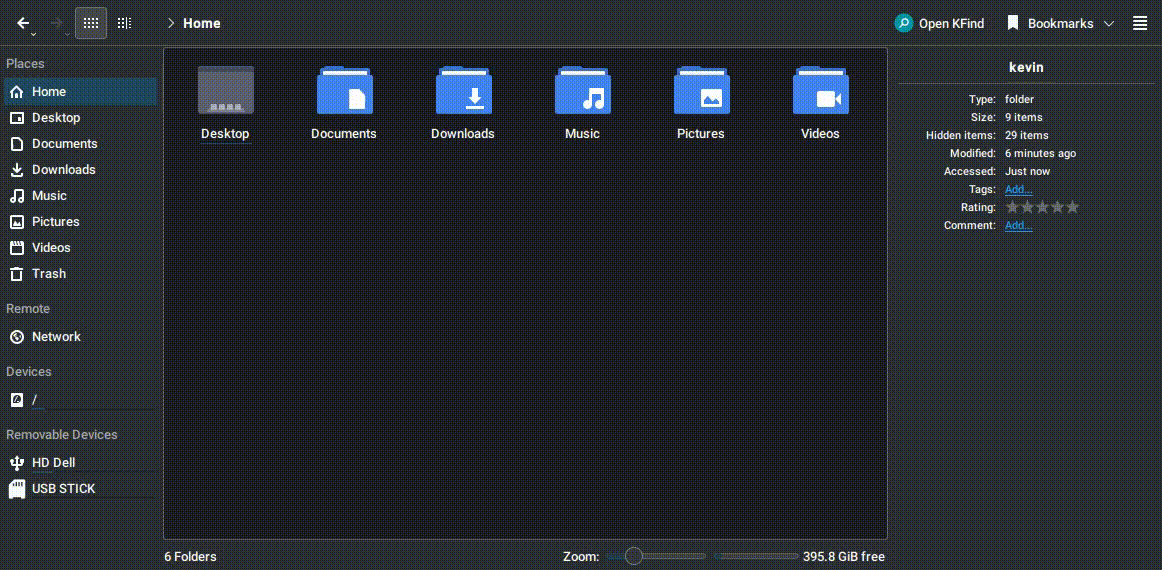This screenshot has height=570, width=1162.
Task: Set rating to five stars
Action: click(x=1072, y=208)
